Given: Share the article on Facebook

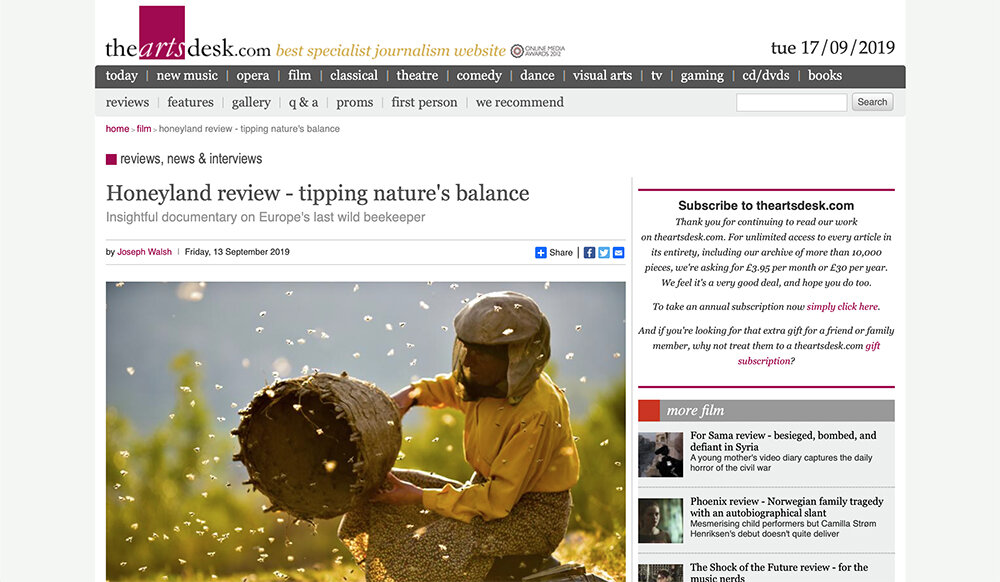Looking at the screenshot, I should pos(589,252).
